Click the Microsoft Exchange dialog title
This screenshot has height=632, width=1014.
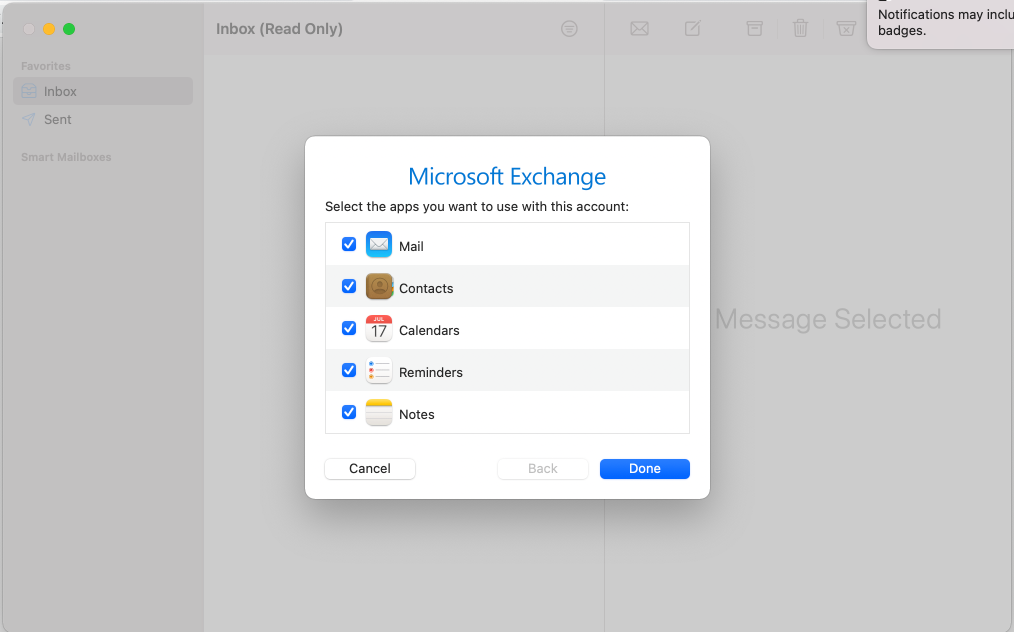click(507, 177)
